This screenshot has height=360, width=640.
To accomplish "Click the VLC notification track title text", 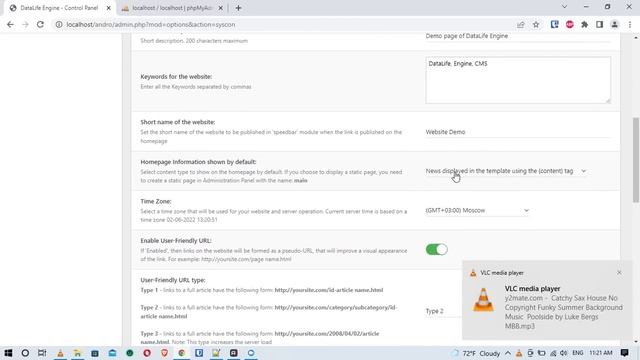I will pos(563,312).
